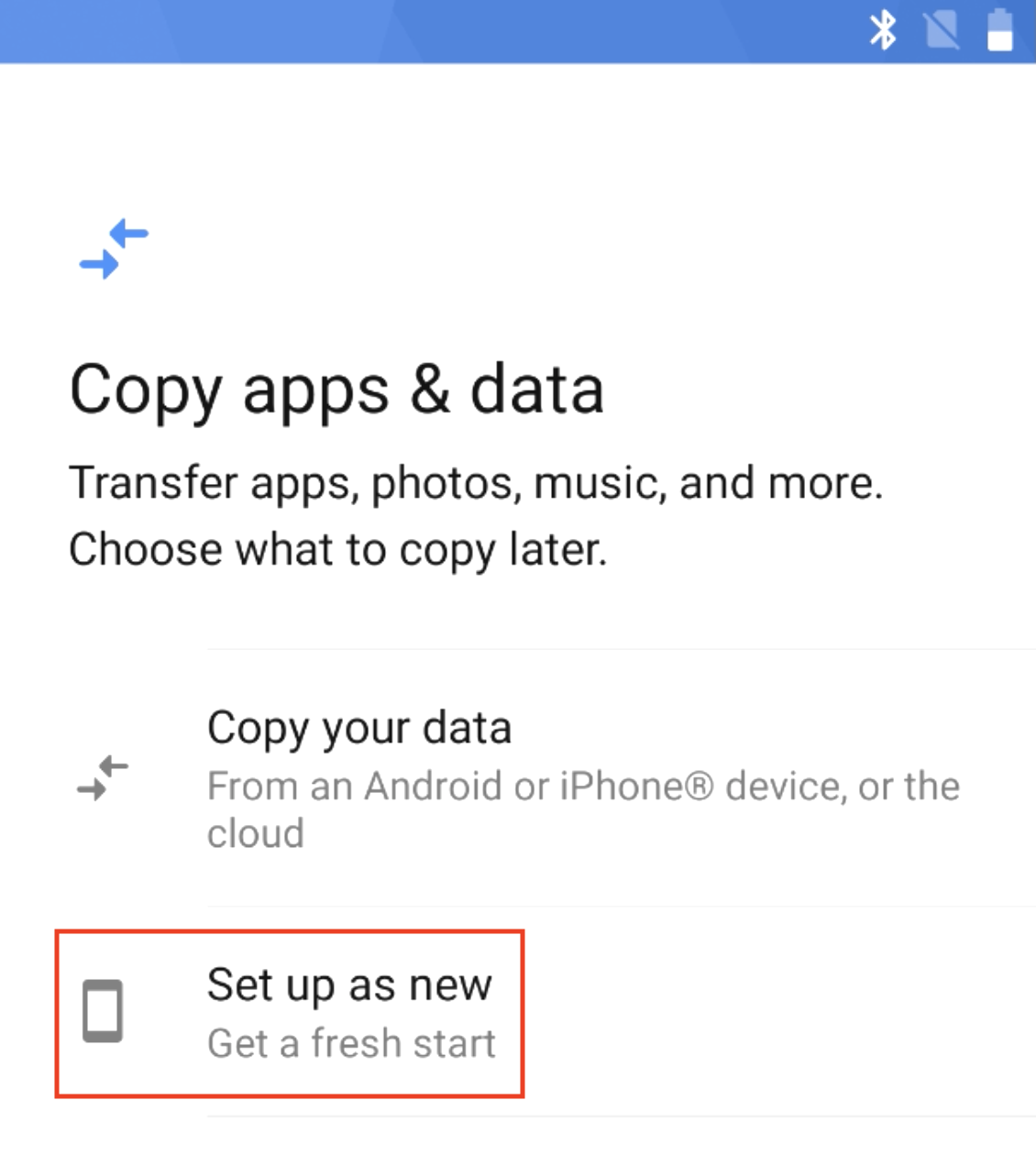Click the word new in Set up as new
The image size is (1036, 1166).
450,986
